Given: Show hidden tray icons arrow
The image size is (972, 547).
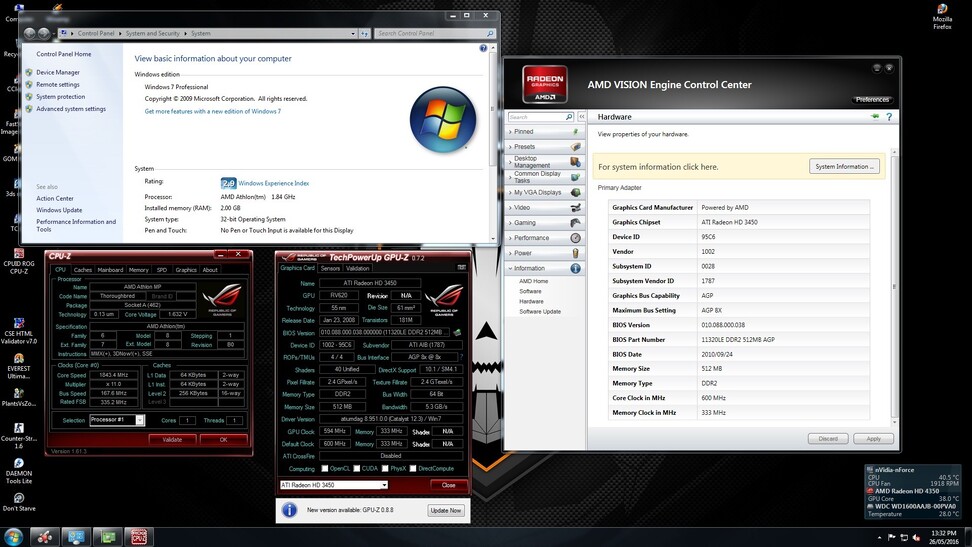Looking at the screenshot, I should click(x=879, y=538).
